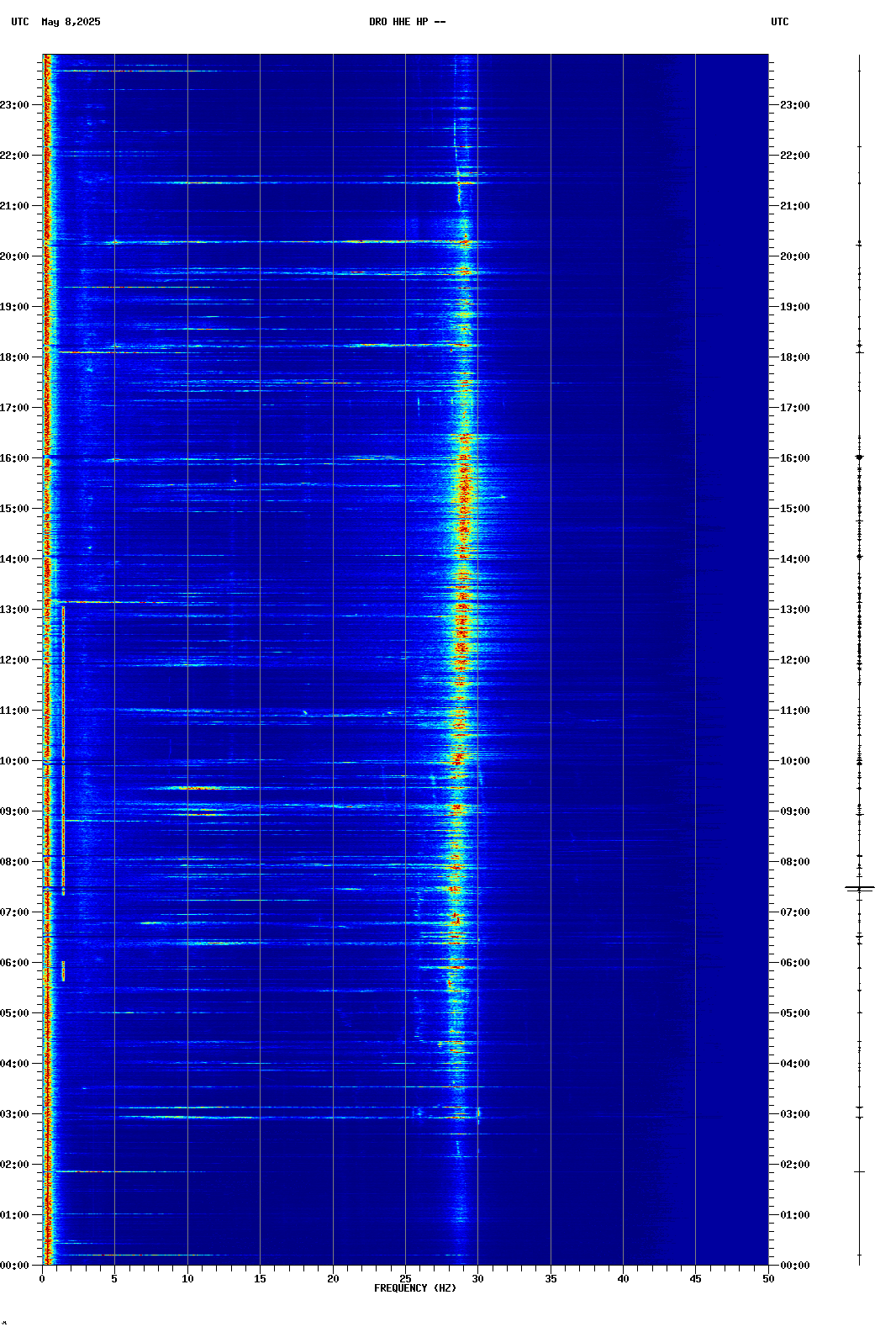
Task: Click the right axis 00:00 time label
Action: [795, 1266]
